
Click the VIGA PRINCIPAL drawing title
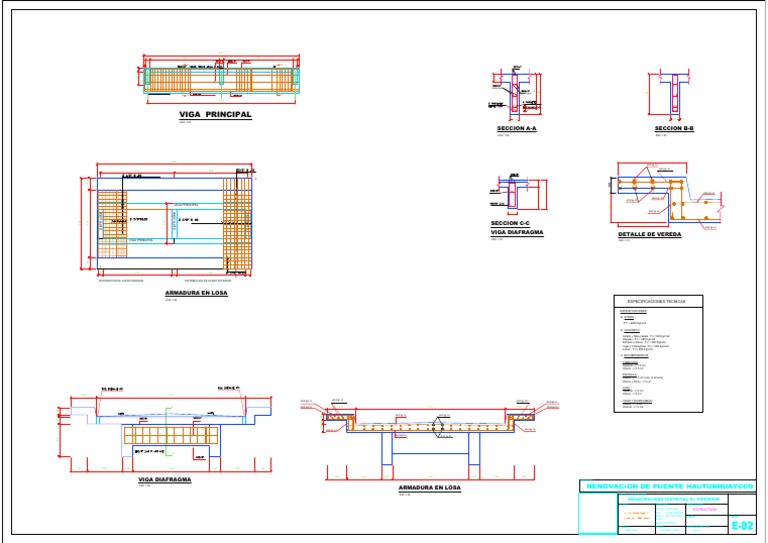215,115
